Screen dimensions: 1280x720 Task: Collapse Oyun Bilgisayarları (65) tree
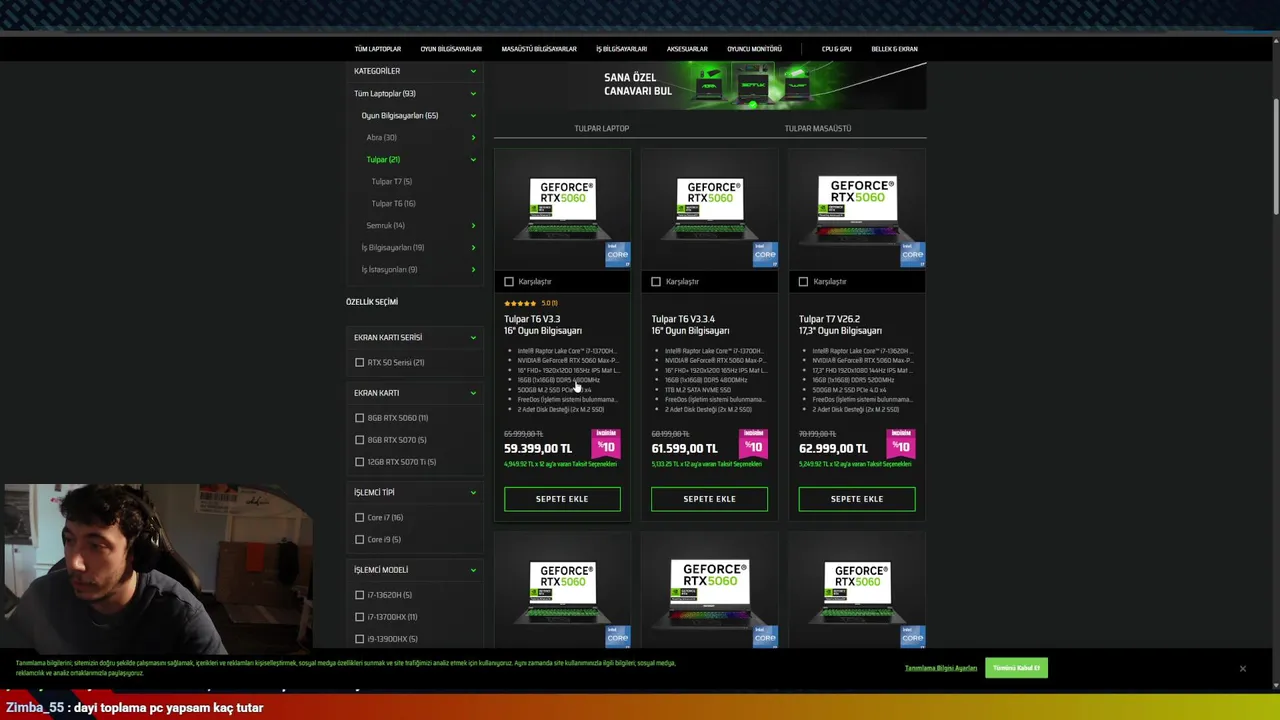coord(473,115)
